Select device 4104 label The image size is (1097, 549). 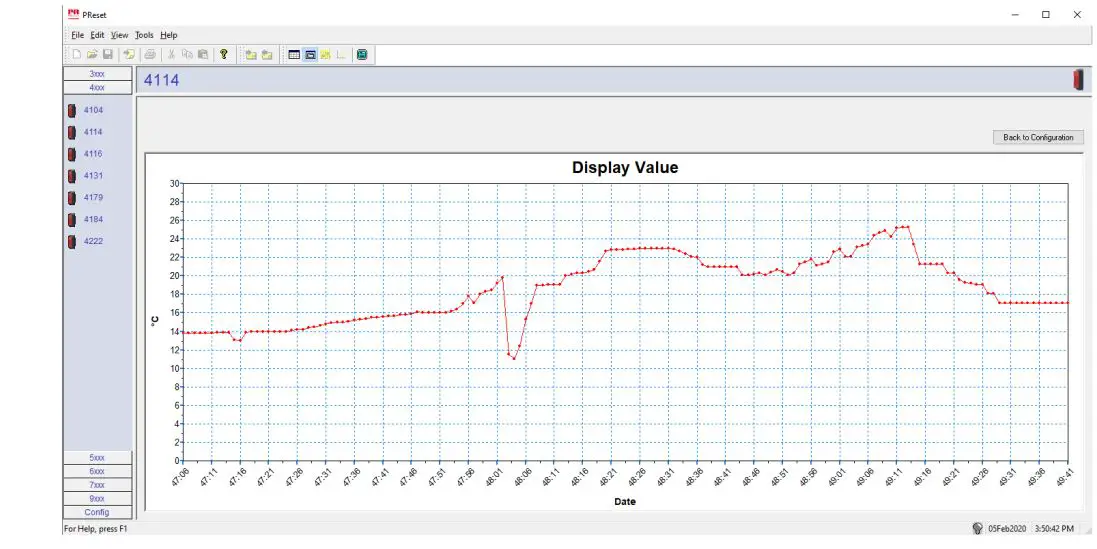[93, 110]
